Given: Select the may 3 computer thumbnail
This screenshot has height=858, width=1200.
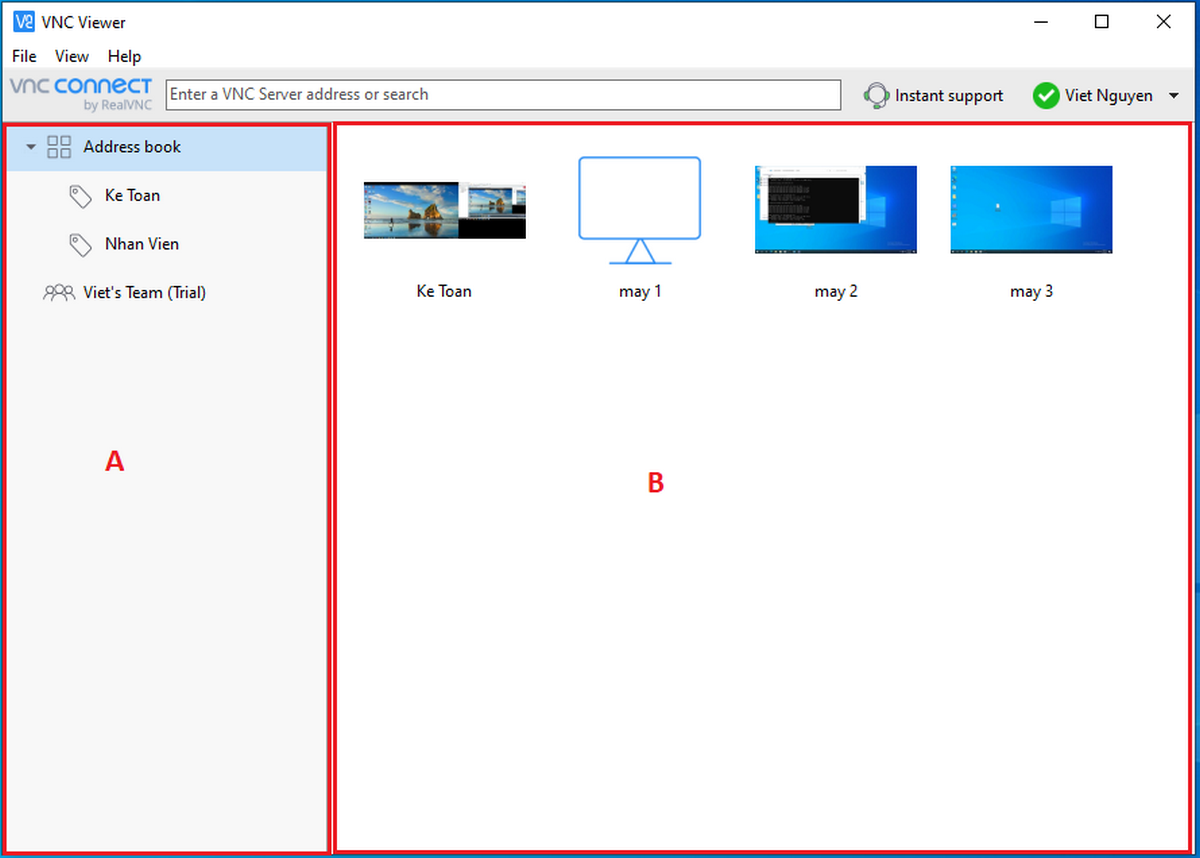Looking at the screenshot, I should coord(1031,210).
